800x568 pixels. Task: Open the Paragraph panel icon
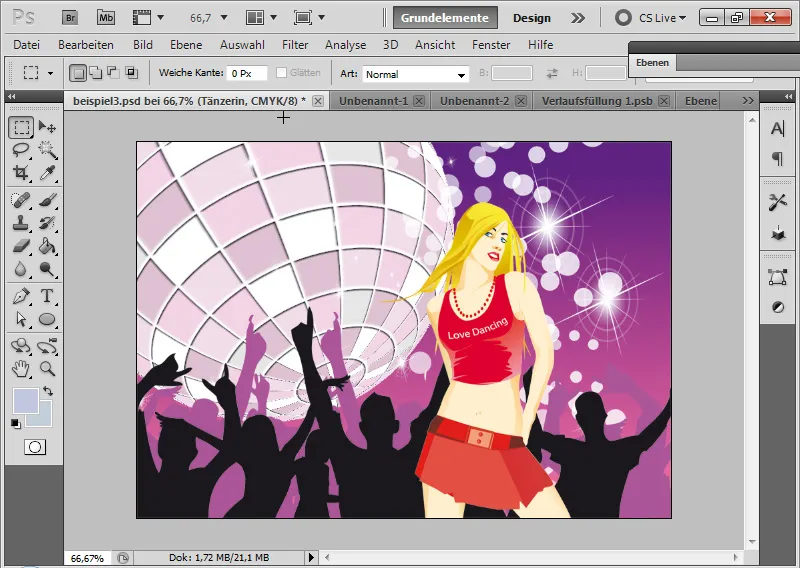[778, 159]
